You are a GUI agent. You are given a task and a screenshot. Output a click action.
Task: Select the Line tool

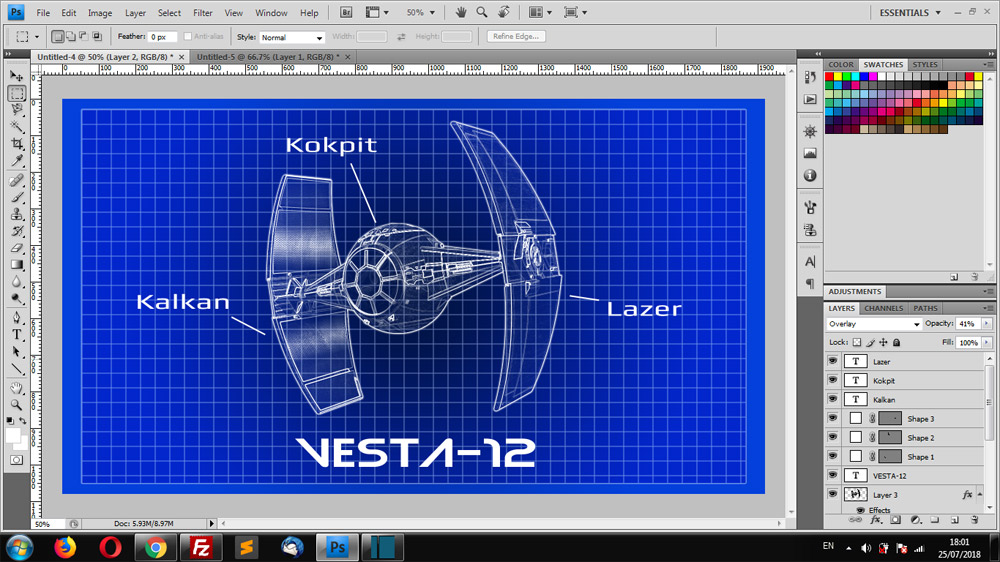(17, 369)
